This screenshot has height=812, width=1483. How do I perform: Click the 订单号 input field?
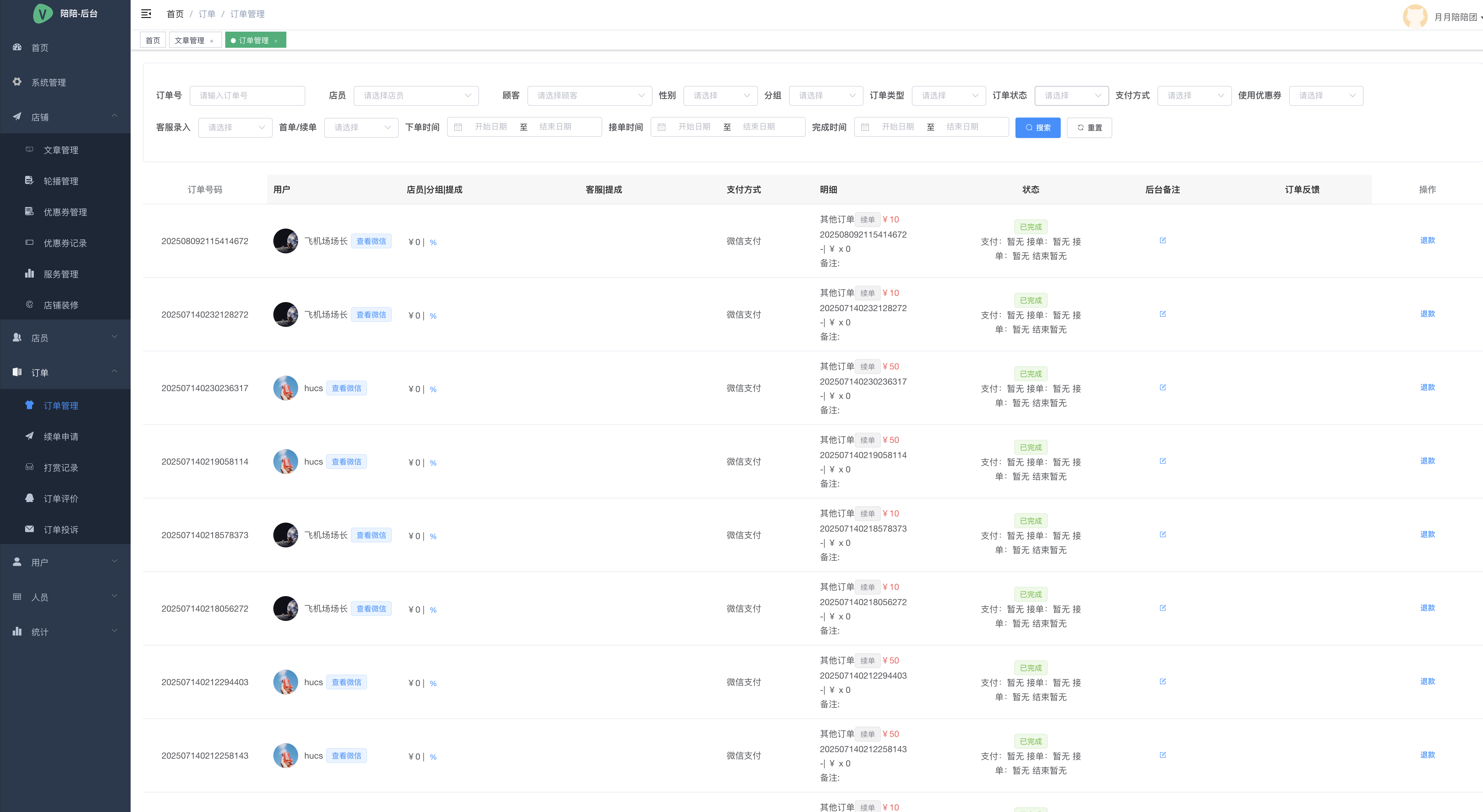click(x=247, y=96)
